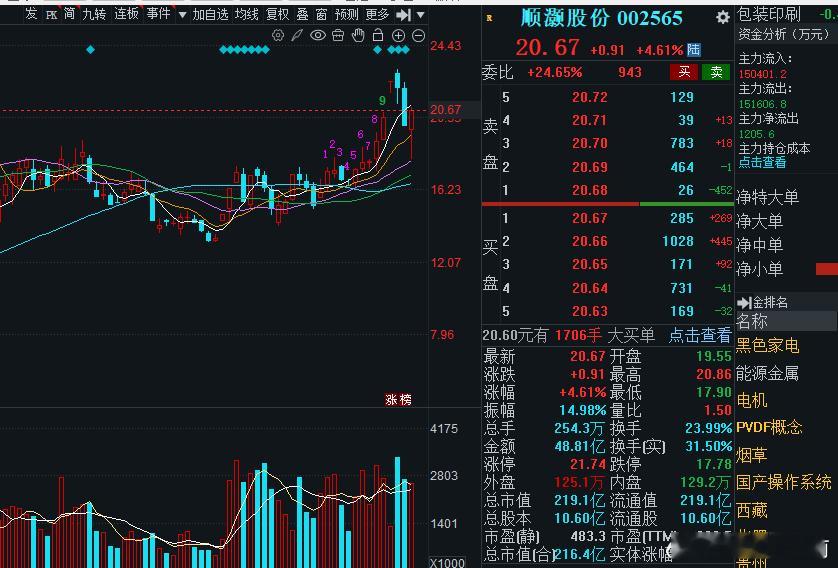Screen dimensions: 838x568
Task: Select 西藏 sector
Action: coord(751,510)
